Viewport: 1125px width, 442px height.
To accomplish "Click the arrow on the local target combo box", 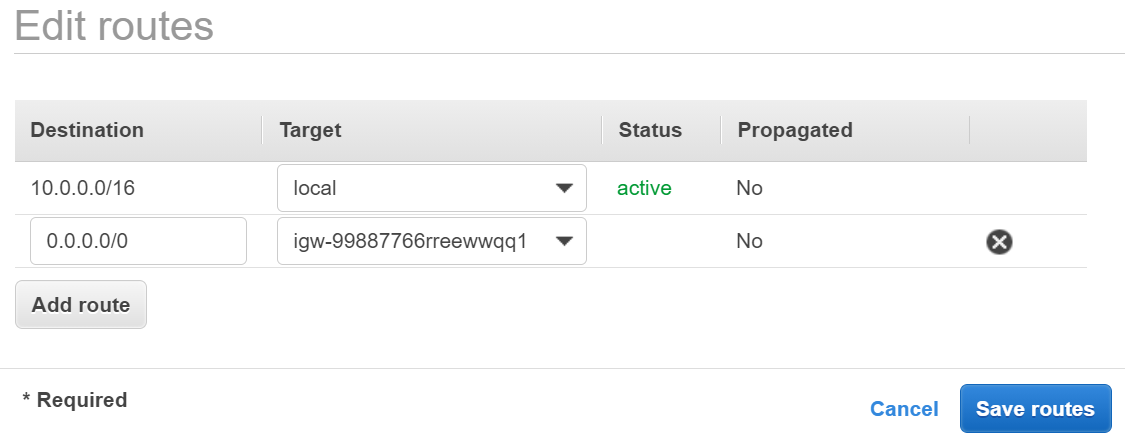I will pyautogui.click(x=564, y=188).
